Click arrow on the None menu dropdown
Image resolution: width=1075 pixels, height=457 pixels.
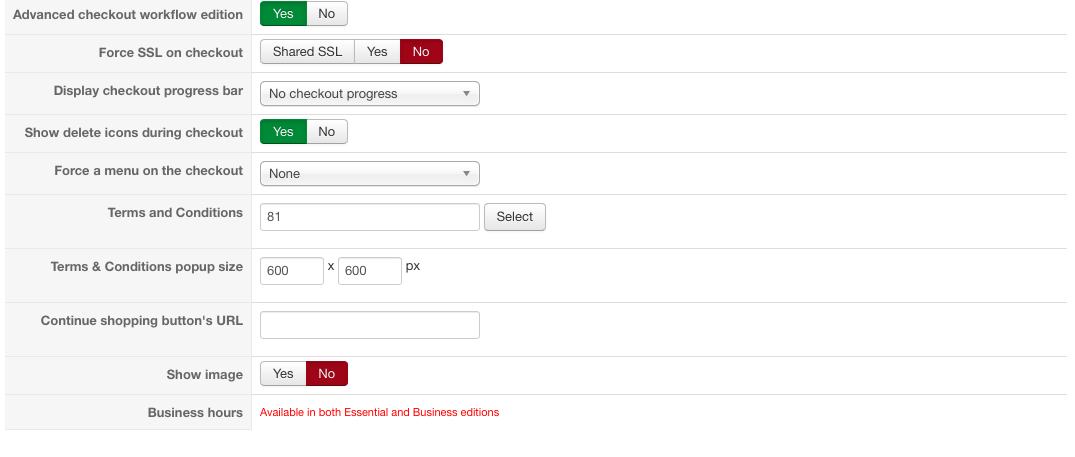pyautogui.click(x=466, y=174)
